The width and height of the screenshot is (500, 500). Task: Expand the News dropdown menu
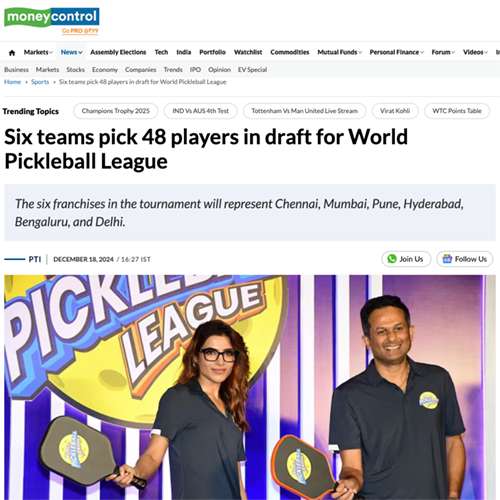pyautogui.click(x=71, y=52)
